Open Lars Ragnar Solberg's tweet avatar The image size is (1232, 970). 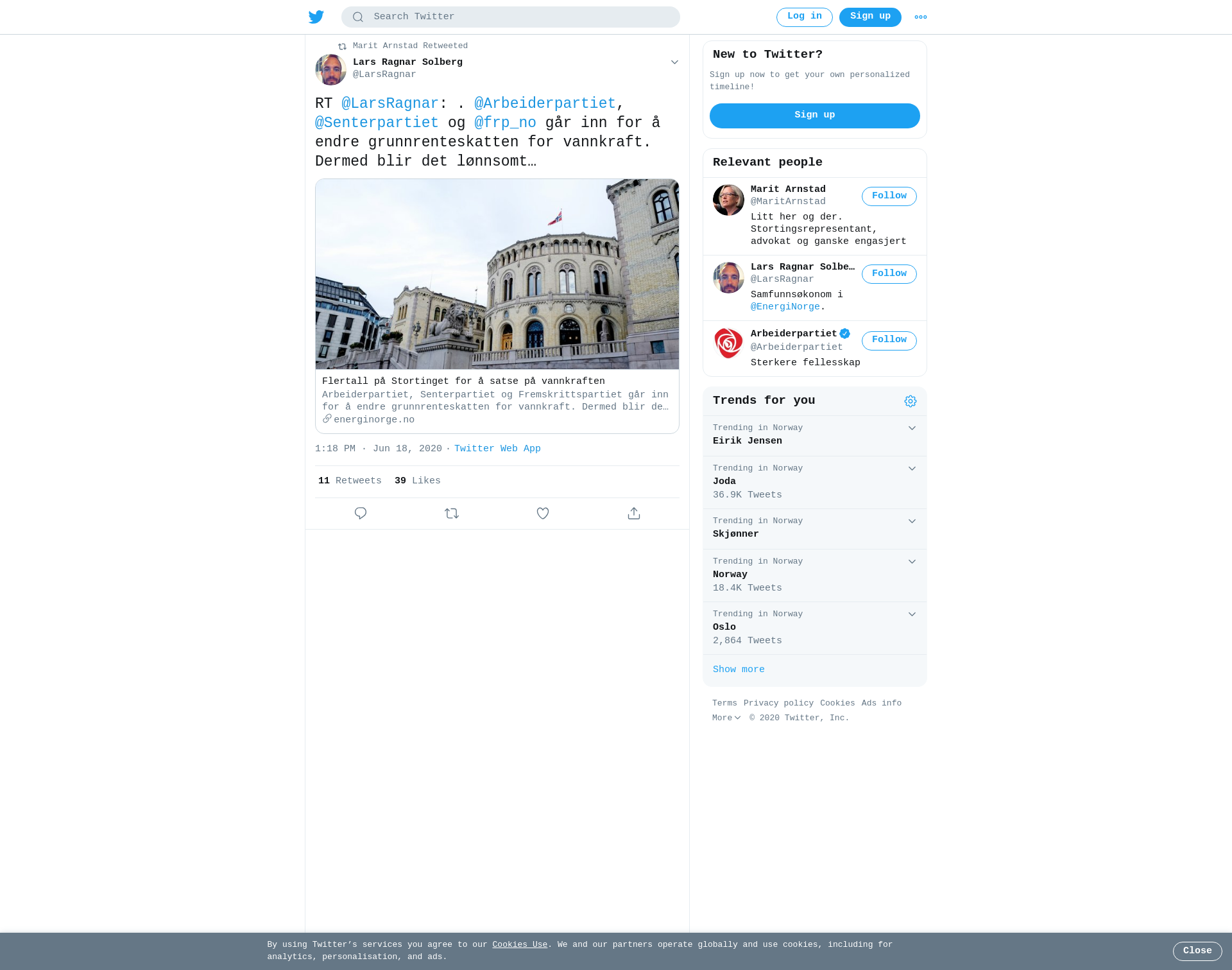330,69
